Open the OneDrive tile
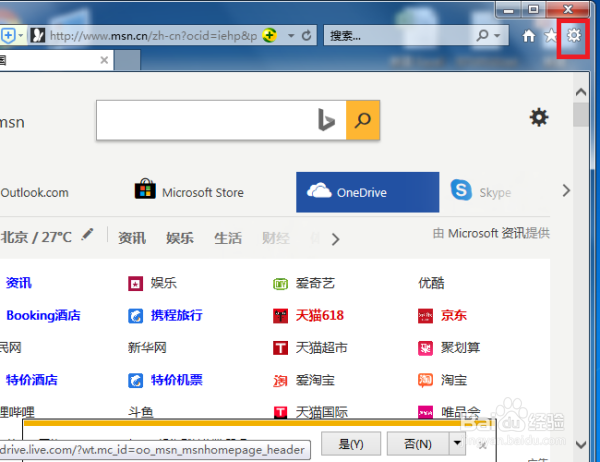Viewport: 600px width, 462px height. [x=367, y=192]
